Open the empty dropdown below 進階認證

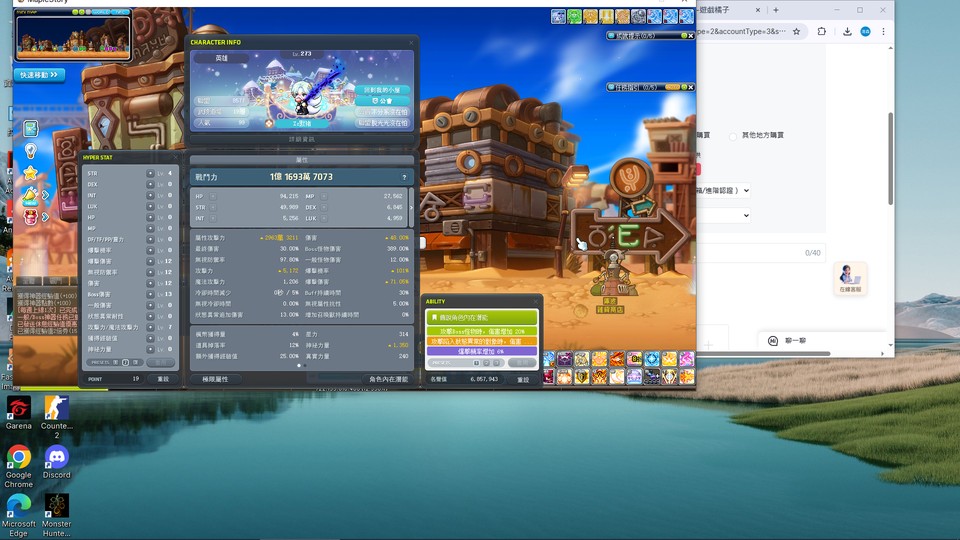click(x=724, y=216)
